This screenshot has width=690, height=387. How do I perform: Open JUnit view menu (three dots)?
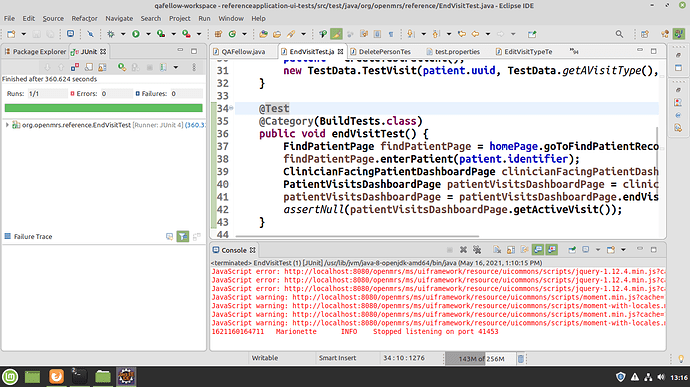pos(194,67)
